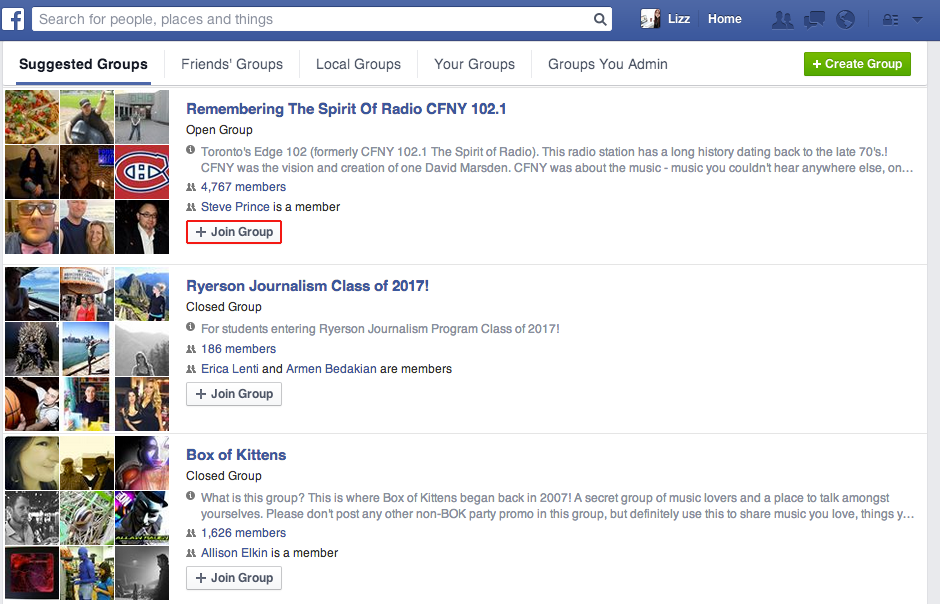Open Groups You Admin tab
The width and height of the screenshot is (940, 604).
point(607,64)
